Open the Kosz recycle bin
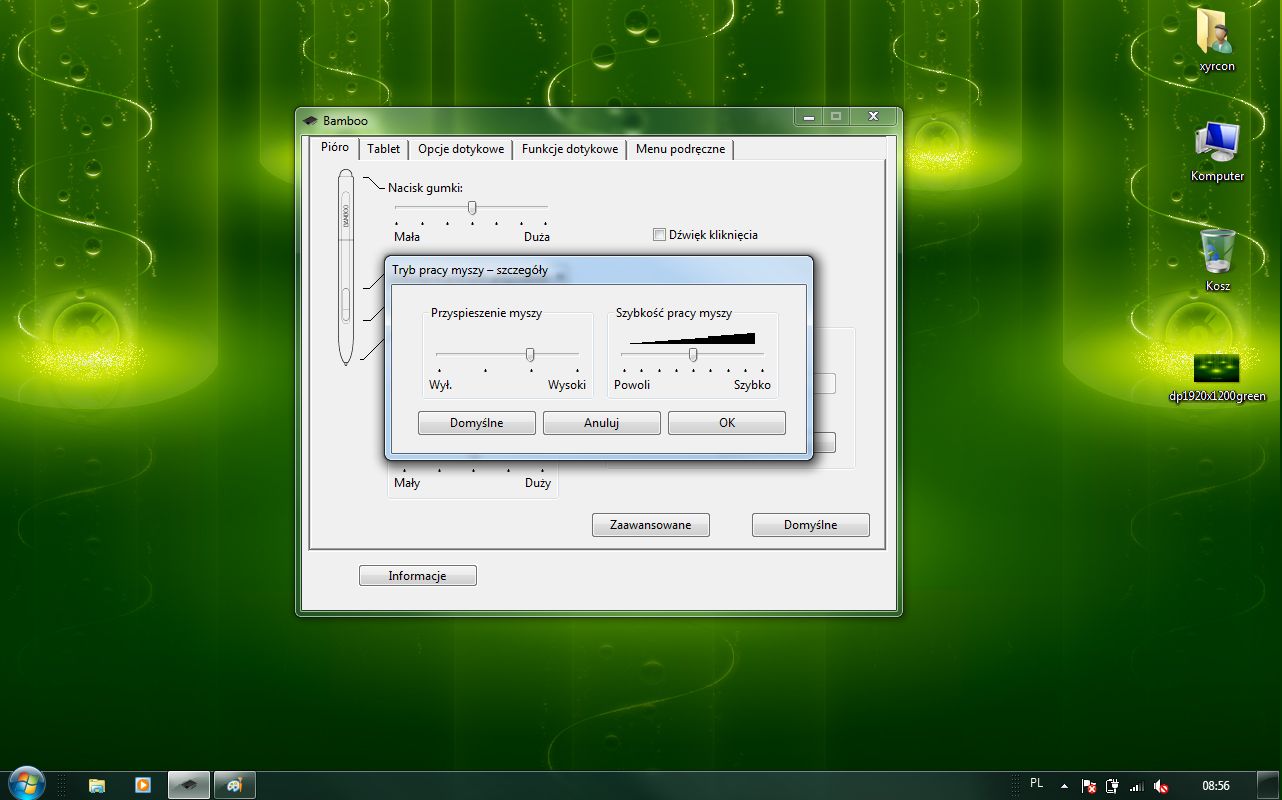Image resolution: width=1282 pixels, height=800 pixels. [1217, 260]
